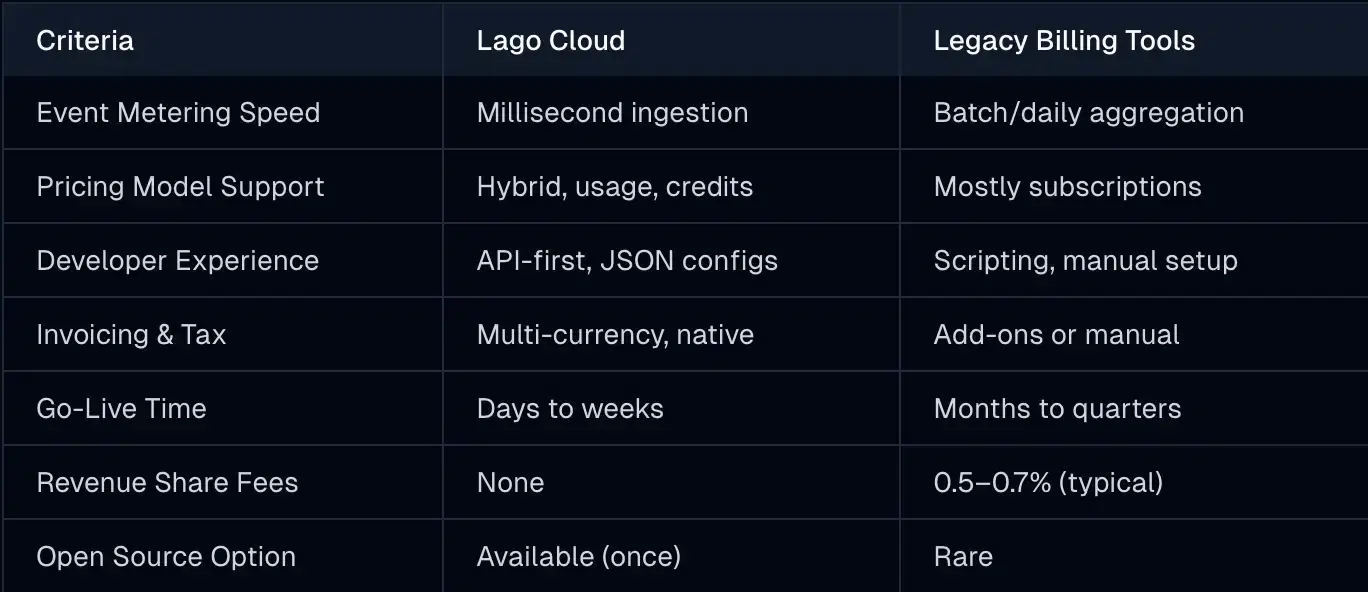Click the Millisecond ingestion cell
This screenshot has width=1368, height=592.
click(612, 113)
